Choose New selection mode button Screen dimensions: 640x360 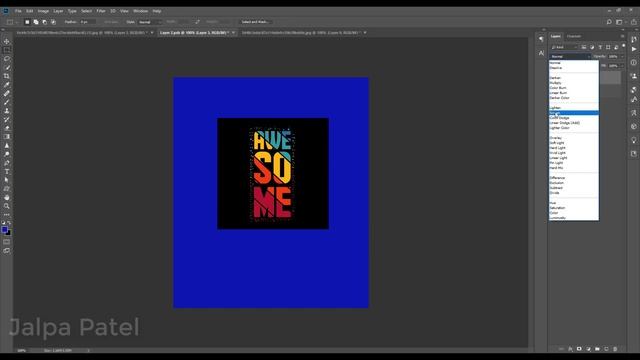27,22
